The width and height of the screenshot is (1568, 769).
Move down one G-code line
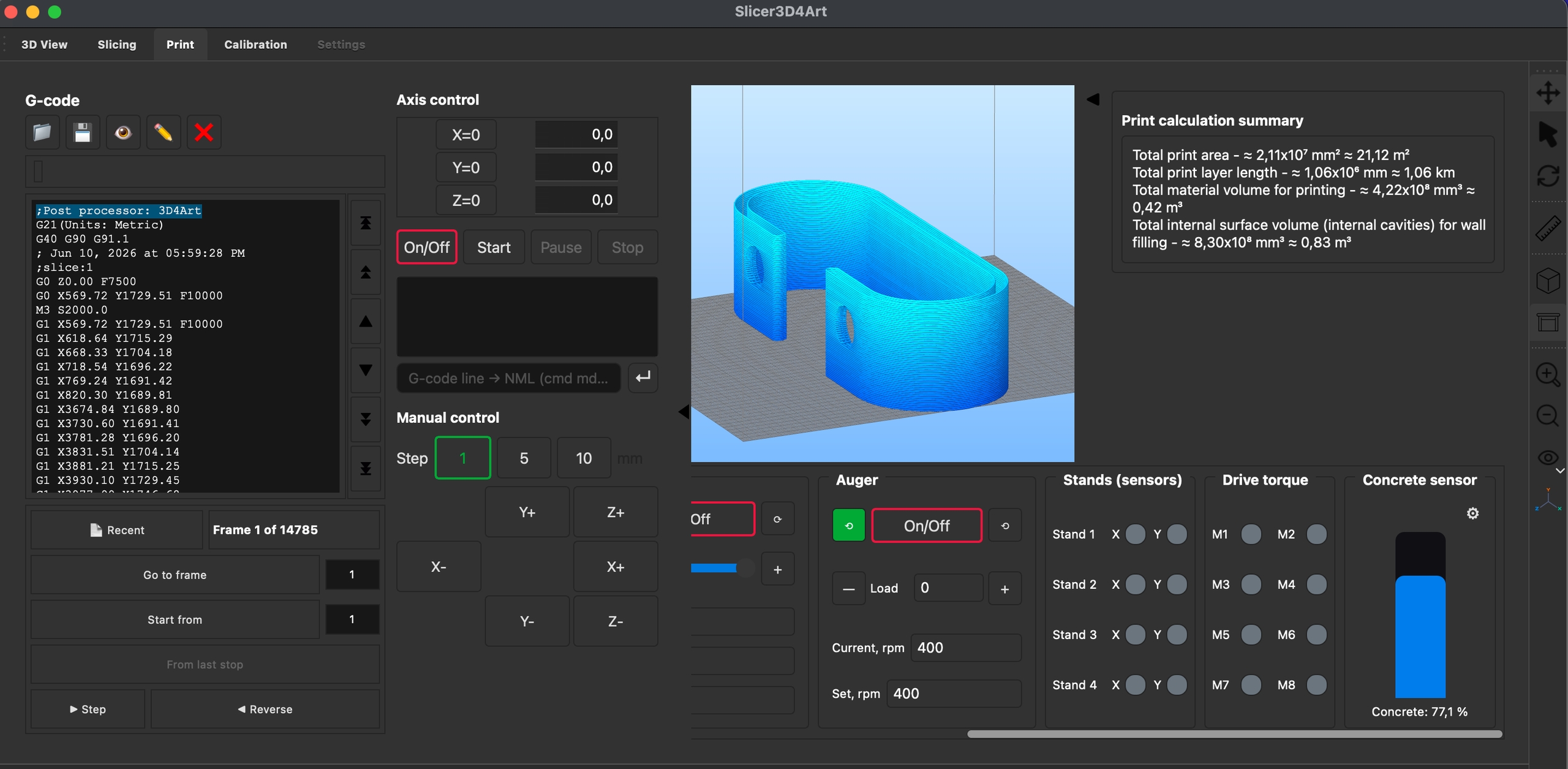[366, 370]
